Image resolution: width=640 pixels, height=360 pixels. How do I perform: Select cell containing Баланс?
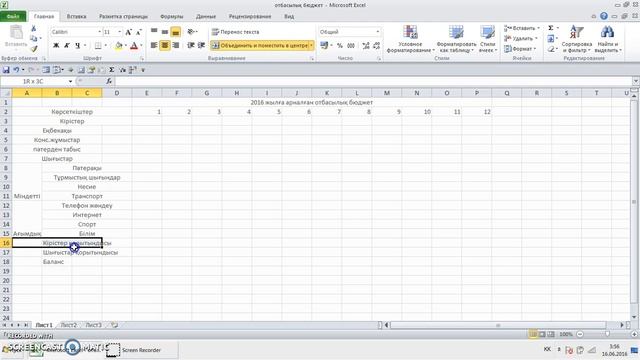point(57,262)
